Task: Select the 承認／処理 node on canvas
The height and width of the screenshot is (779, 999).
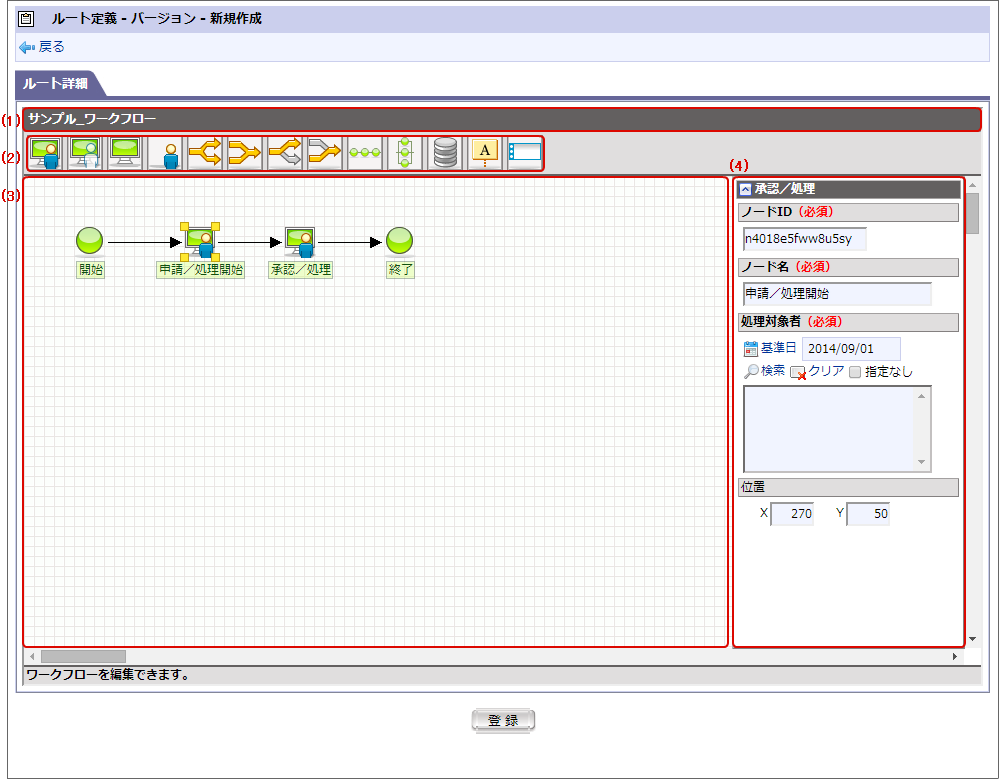Action: [300, 242]
